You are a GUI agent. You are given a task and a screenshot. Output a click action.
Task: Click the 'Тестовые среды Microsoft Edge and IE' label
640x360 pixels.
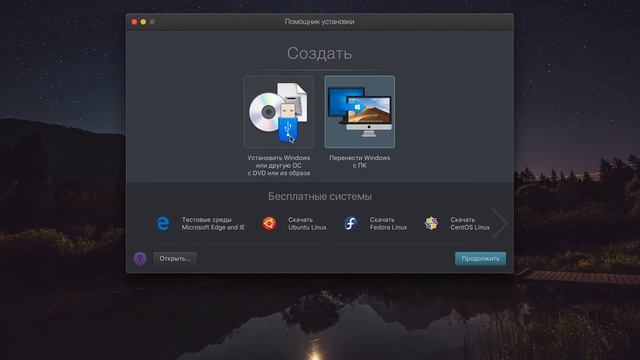click(x=213, y=224)
